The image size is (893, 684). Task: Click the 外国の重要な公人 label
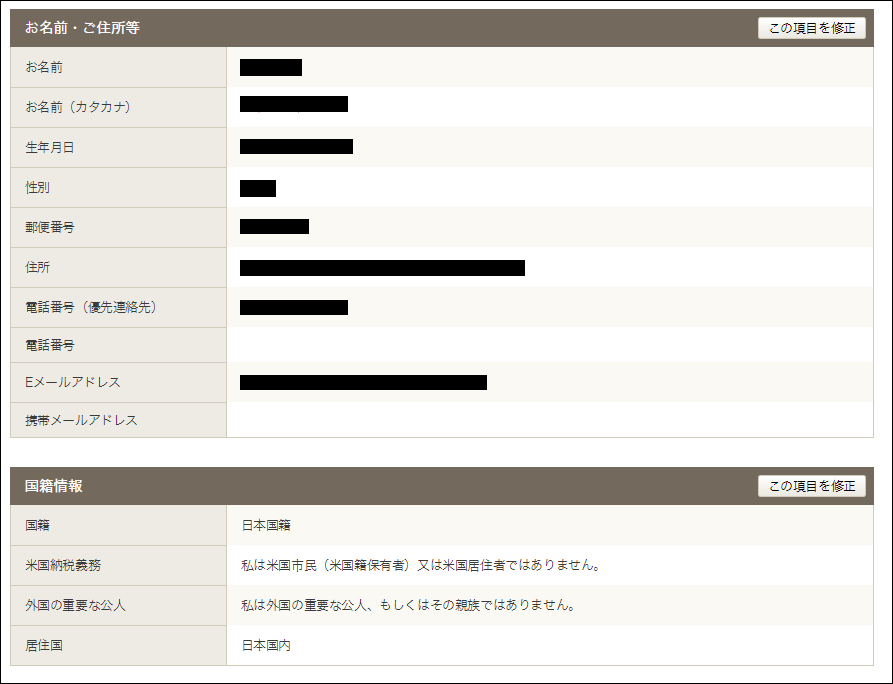[x=75, y=605]
